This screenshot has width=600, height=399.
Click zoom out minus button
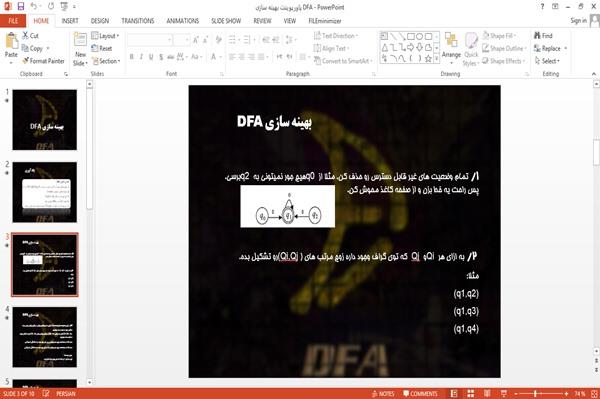pyautogui.click(x=516, y=394)
